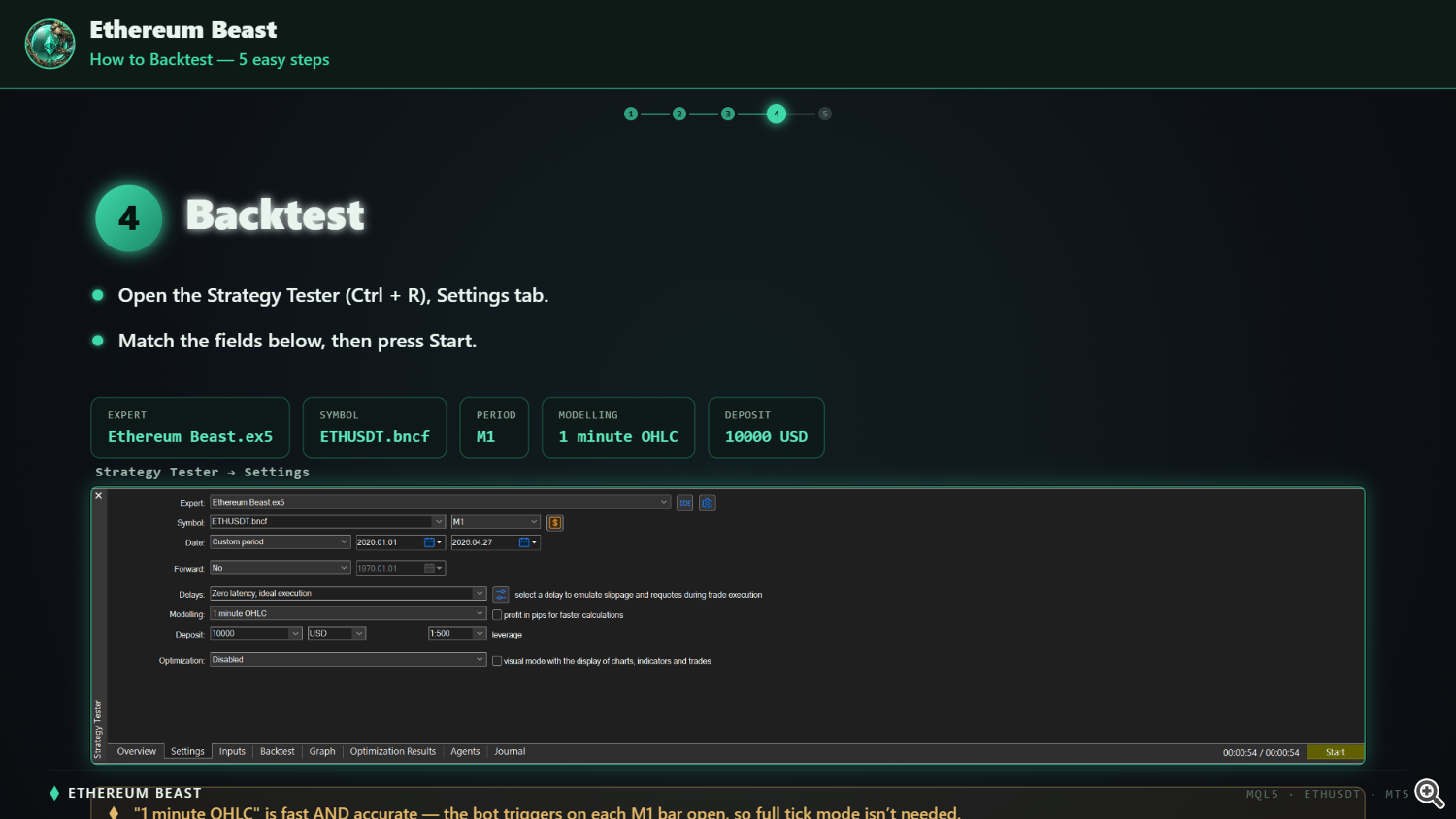Click the MODELLING 1 minute OHLC card

[618, 427]
